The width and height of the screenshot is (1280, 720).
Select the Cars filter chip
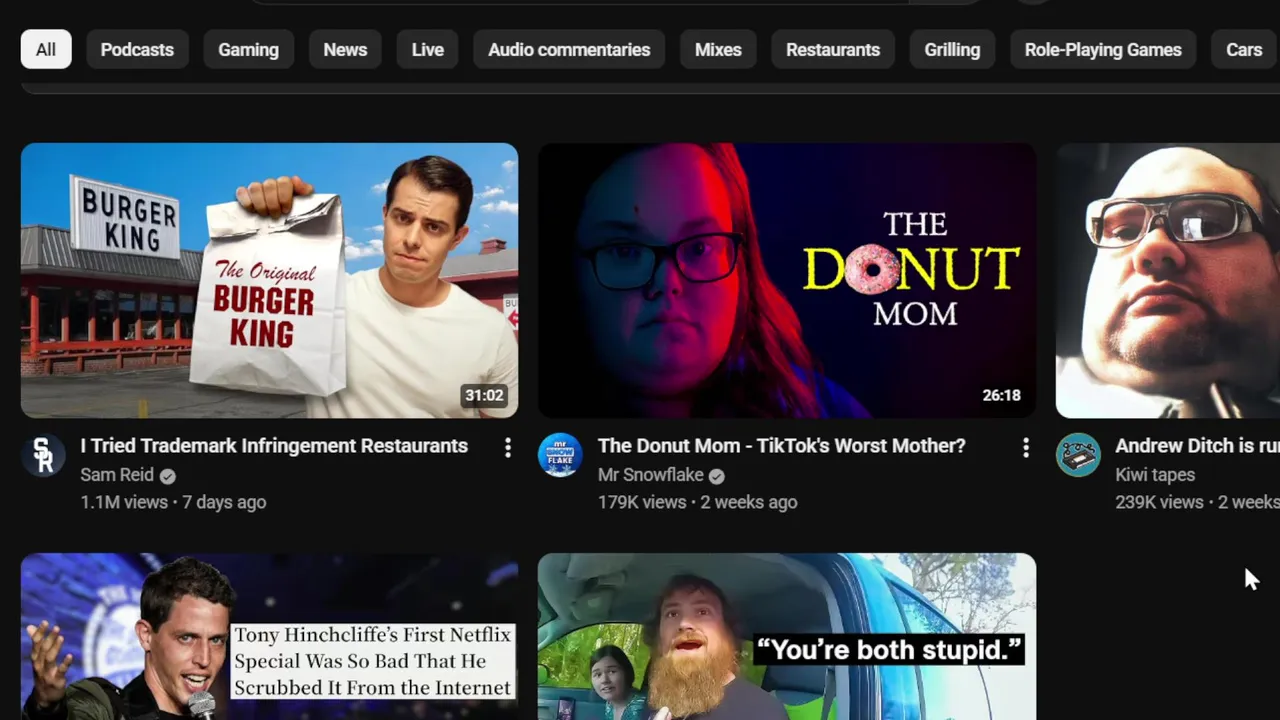coord(1244,50)
